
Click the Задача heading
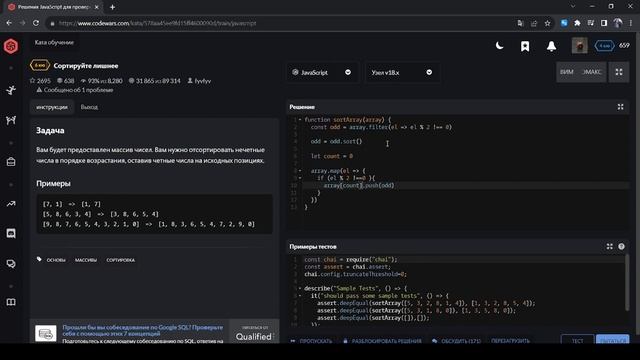(50, 131)
